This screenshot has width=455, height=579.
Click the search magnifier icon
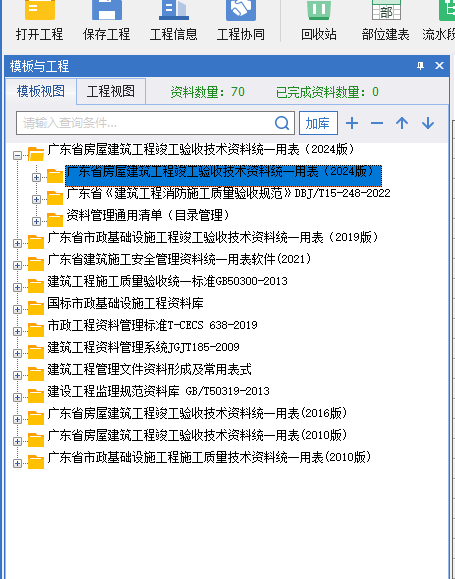282,123
